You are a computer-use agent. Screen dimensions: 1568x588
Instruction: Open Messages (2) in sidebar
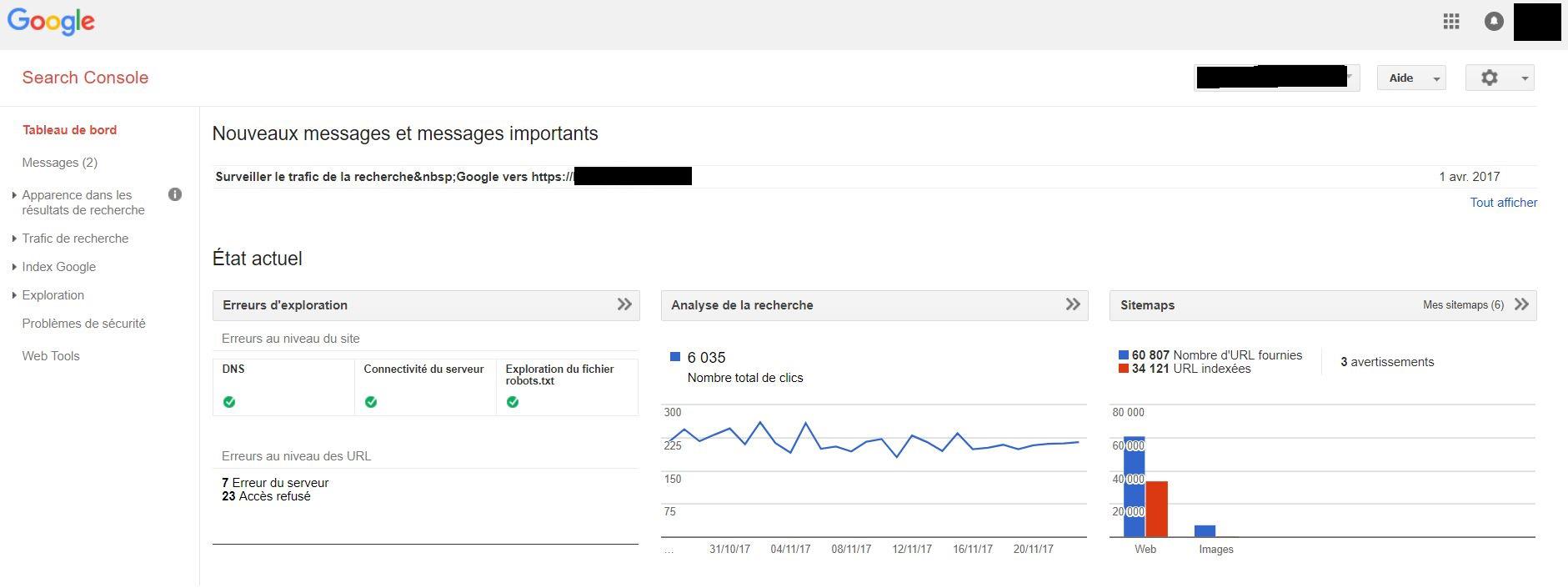point(60,163)
